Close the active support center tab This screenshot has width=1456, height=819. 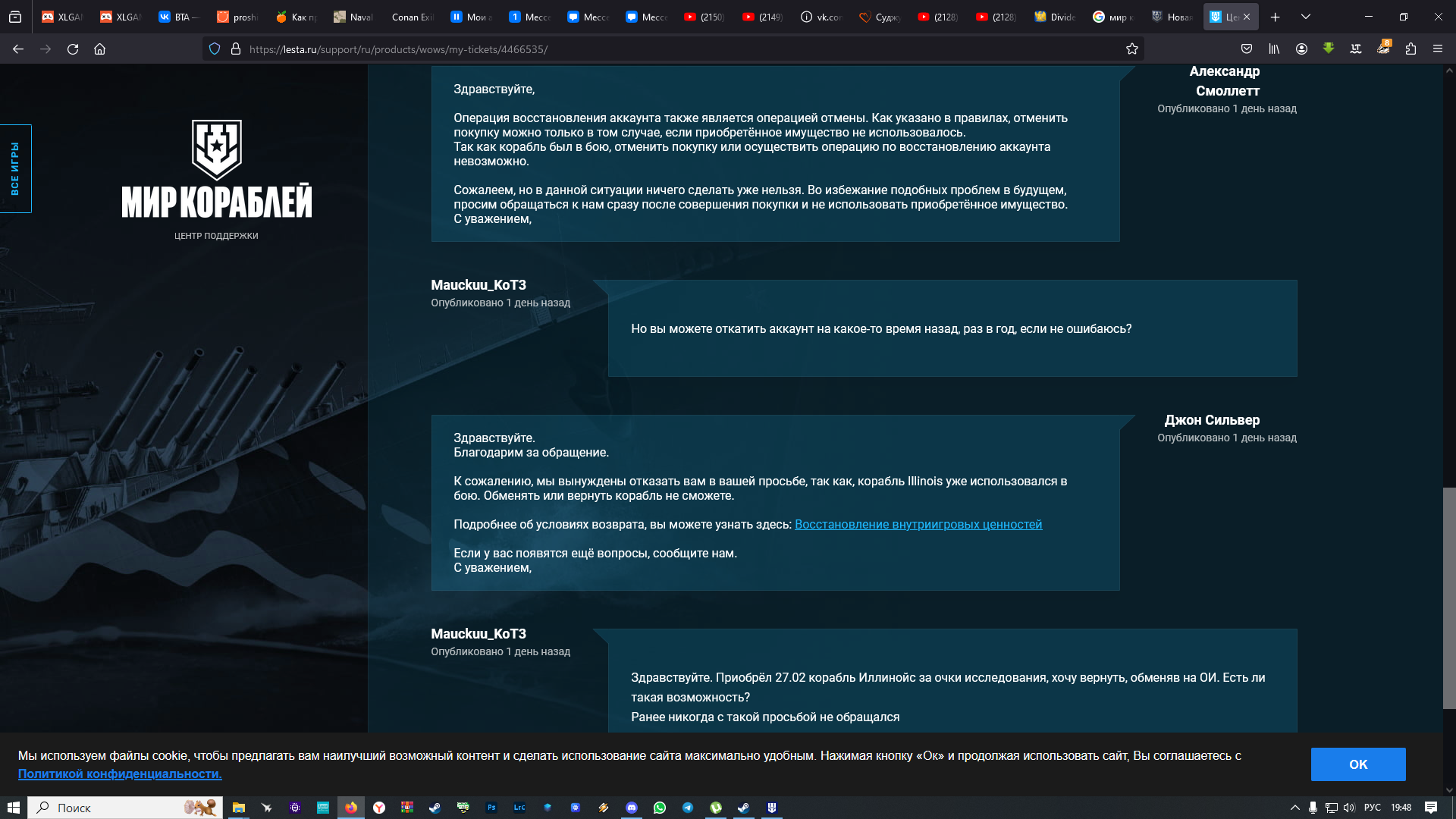pos(1247,17)
